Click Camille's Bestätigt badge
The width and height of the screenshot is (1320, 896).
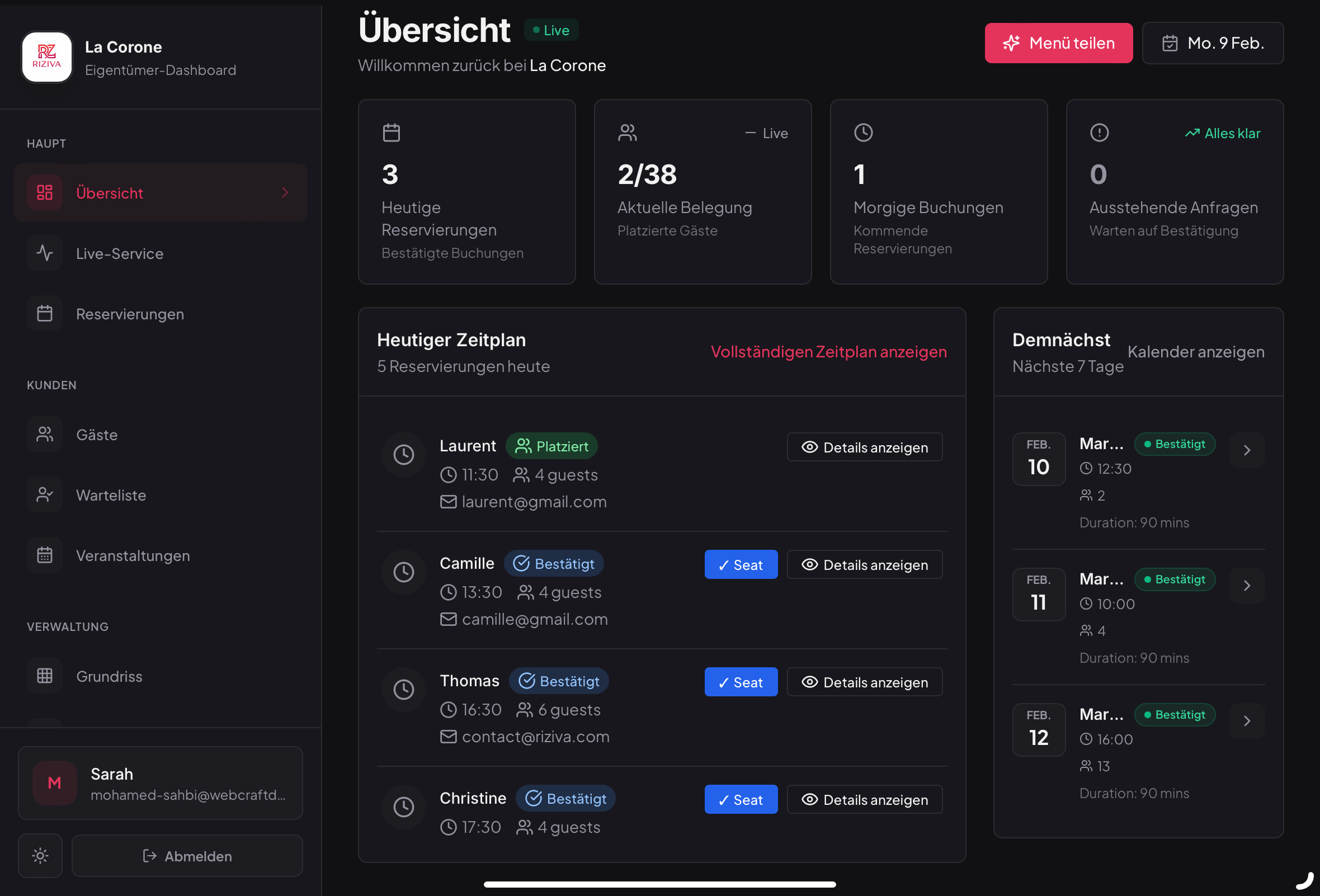point(554,563)
